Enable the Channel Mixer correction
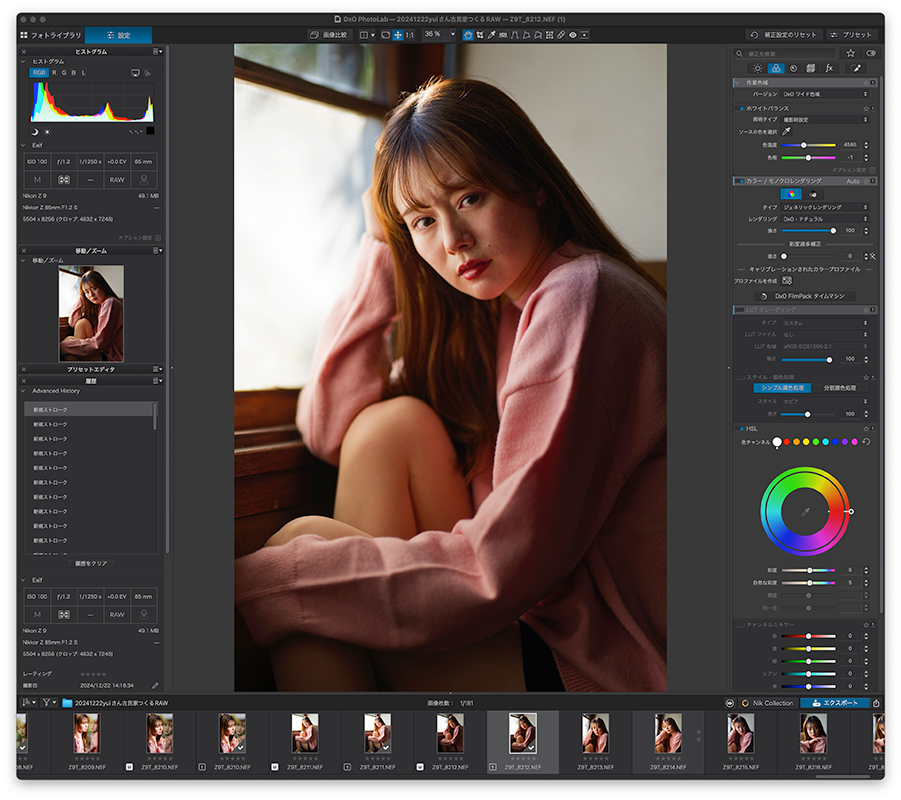The image size is (901, 800). click(740, 625)
